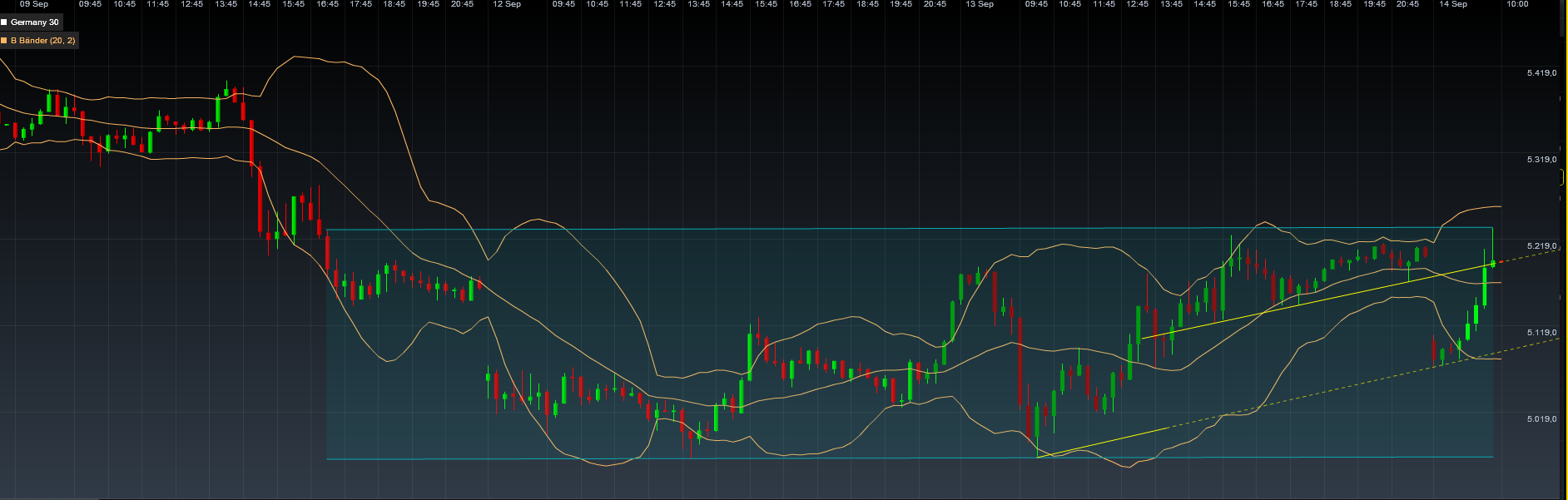The width and height of the screenshot is (1568, 500).
Task: Click the 13 Sep date label
Action: (980, 4)
